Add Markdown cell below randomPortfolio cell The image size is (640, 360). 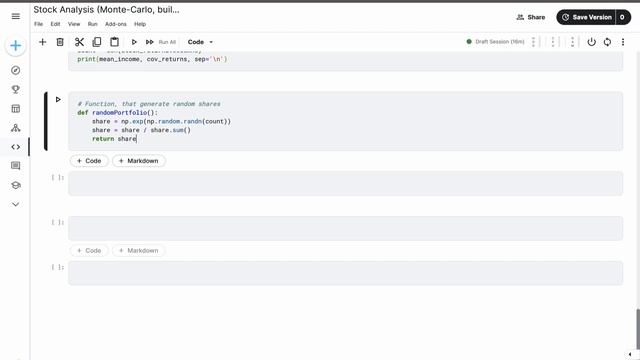pos(139,161)
